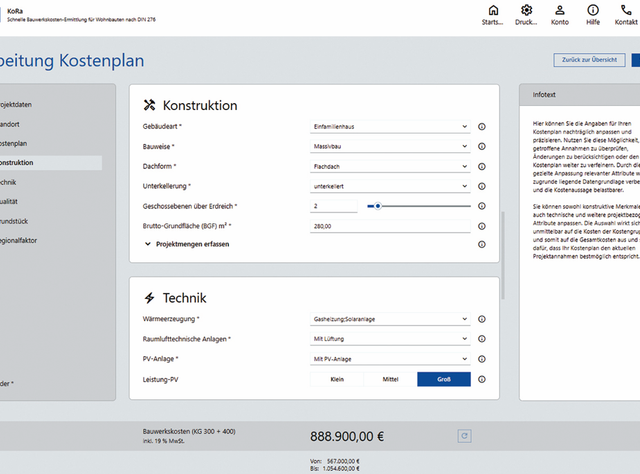The height and width of the screenshot is (474, 640).
Task: Show info for Projektmengen erfassen
Action: pos(482,244)
